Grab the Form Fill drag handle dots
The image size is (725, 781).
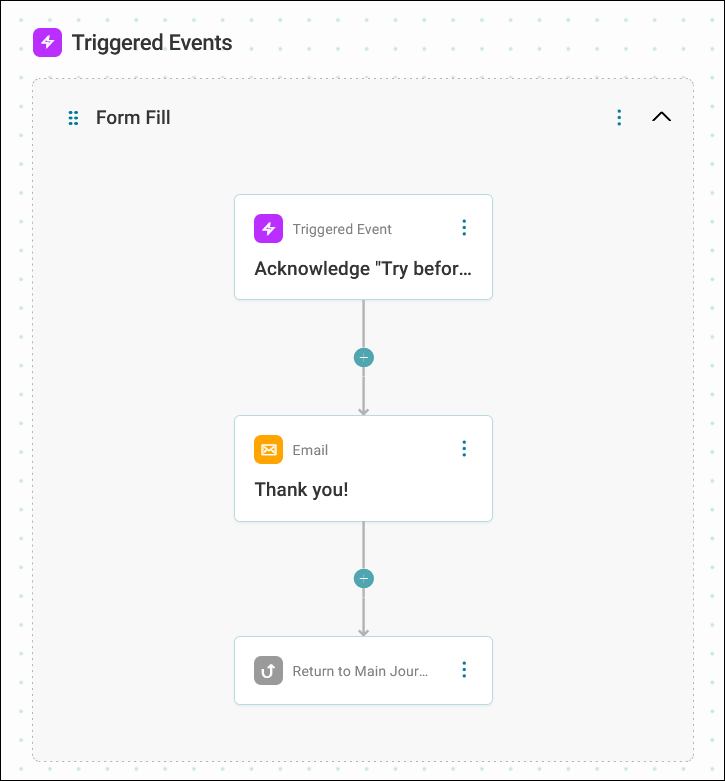[73, 118]
